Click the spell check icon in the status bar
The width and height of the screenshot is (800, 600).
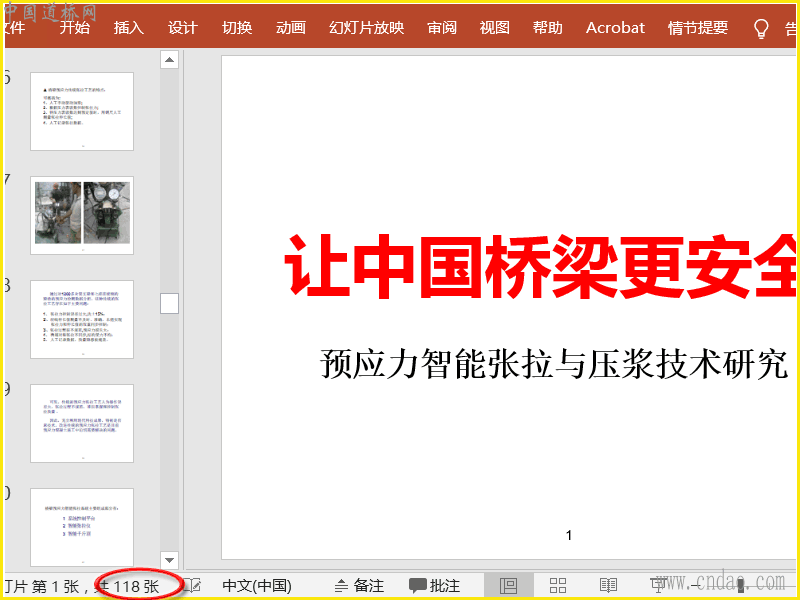[x=192, y=586]
